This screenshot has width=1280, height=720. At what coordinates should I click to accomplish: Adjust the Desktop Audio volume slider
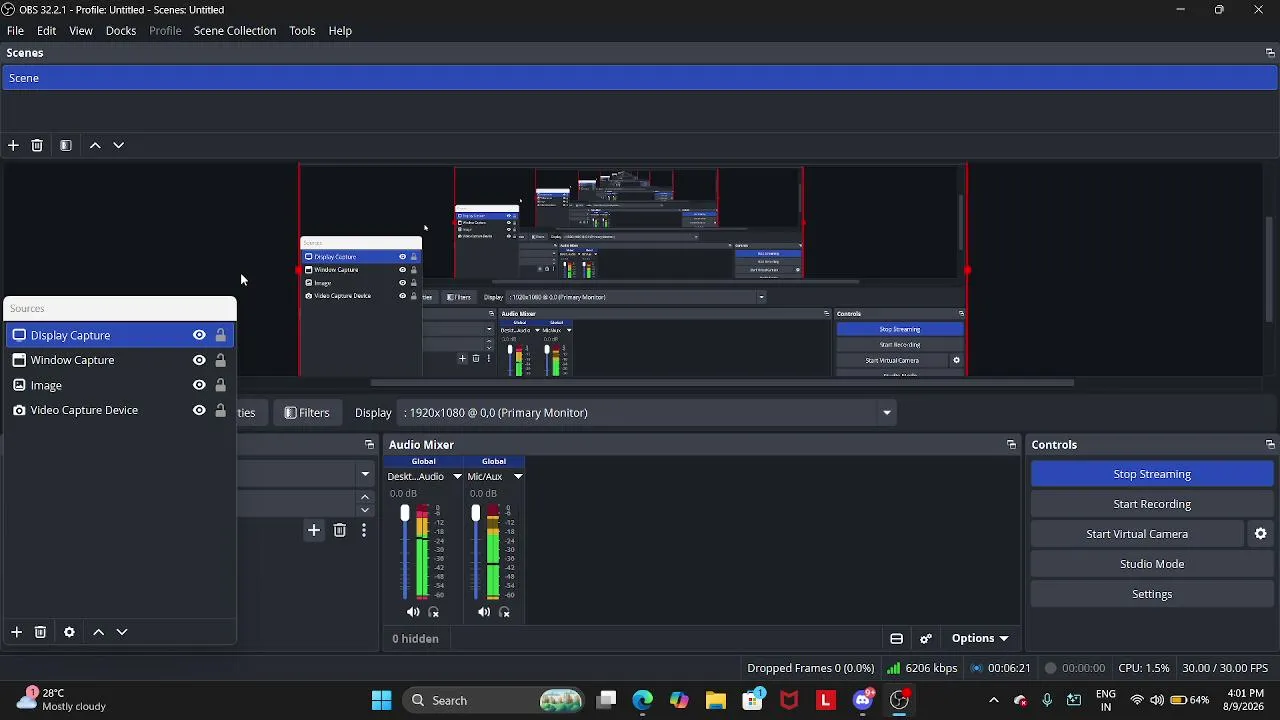pos(405,514)
